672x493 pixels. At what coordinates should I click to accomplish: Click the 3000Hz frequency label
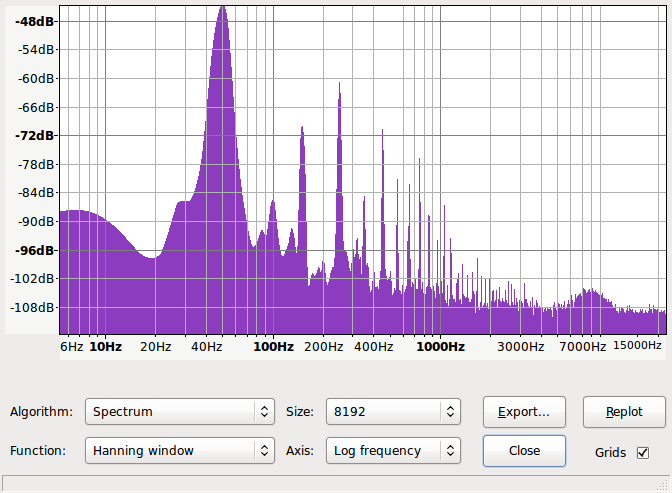520,346
